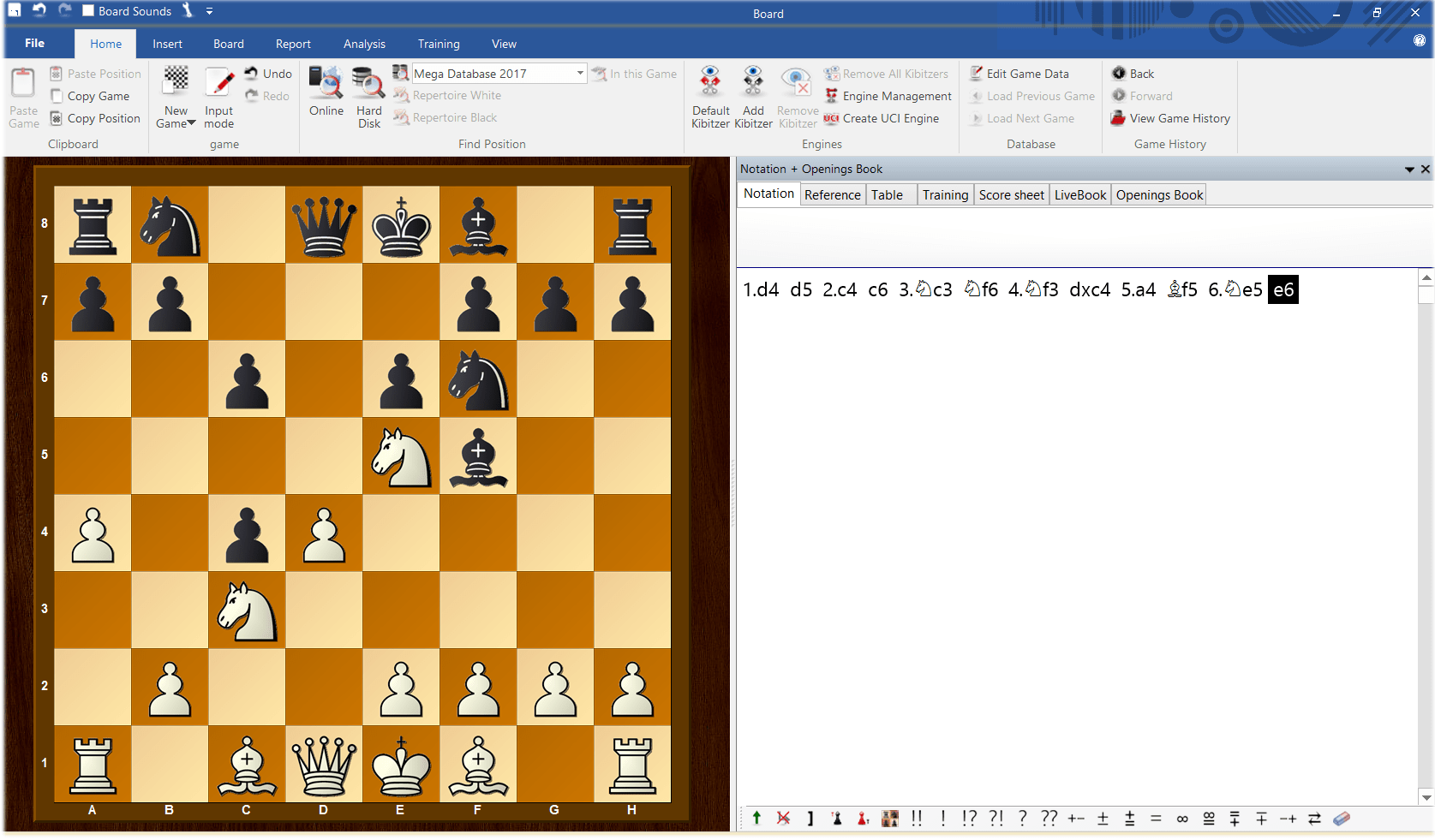Create a UCI Engine
1435x840 pixels.
(x=882, y=118)
